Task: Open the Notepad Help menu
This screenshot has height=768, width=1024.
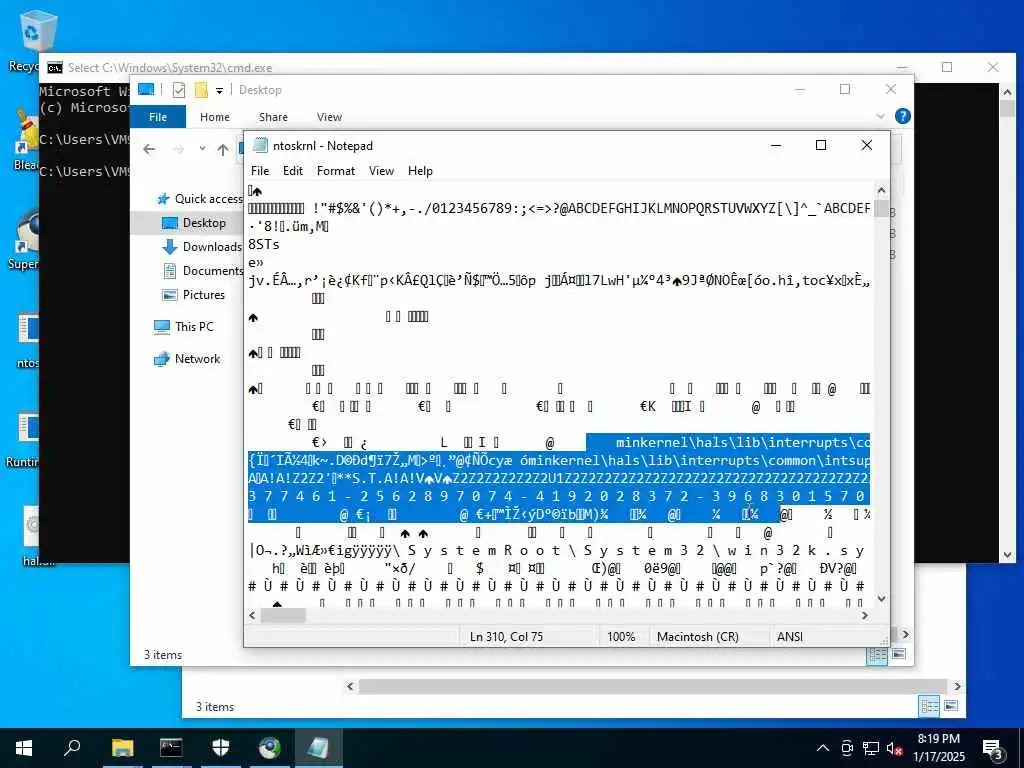Action: click(420, 170)
